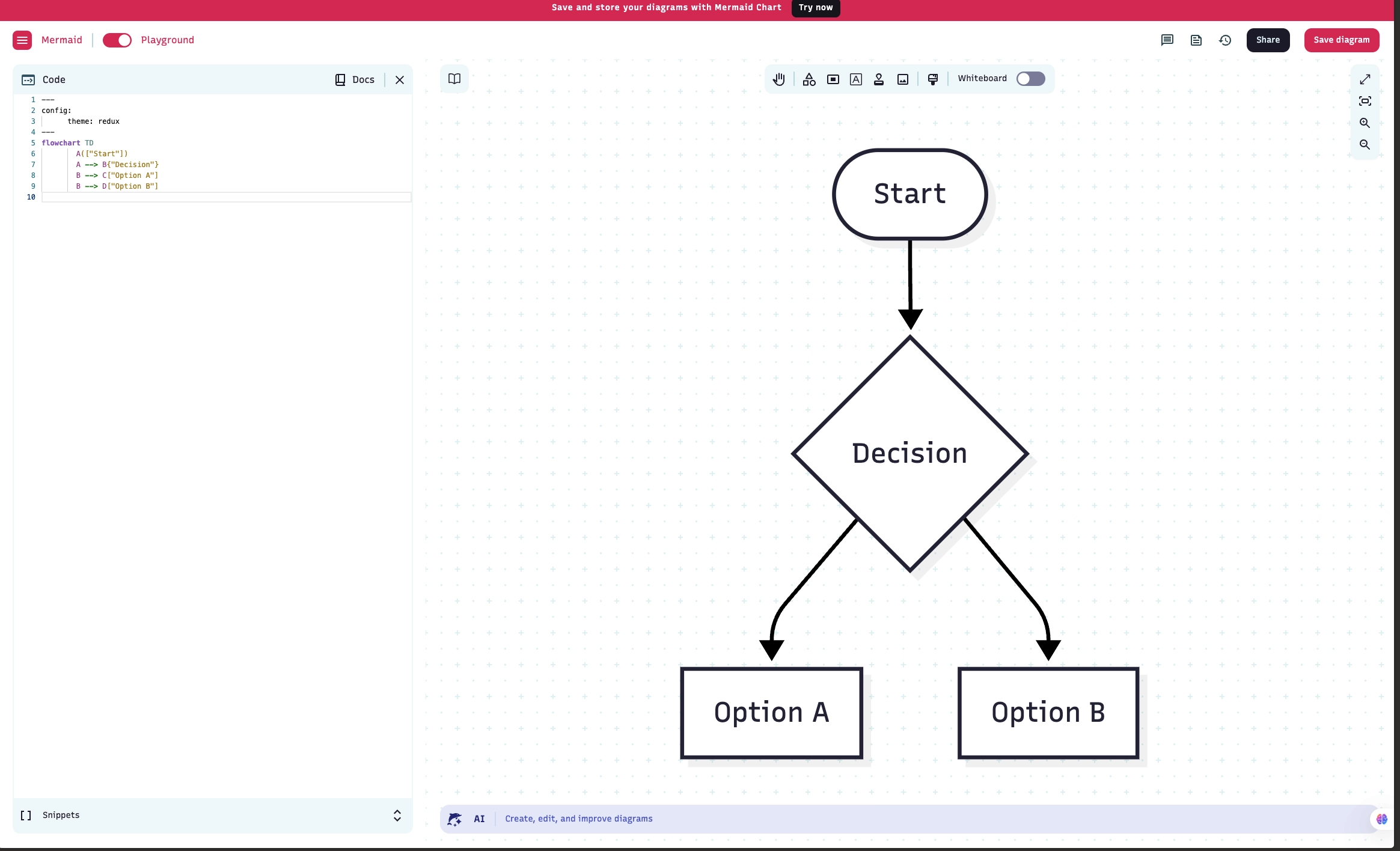Toggle the Whiteboard switch on
The image size is (1400, 851).
coord(1030,79)
